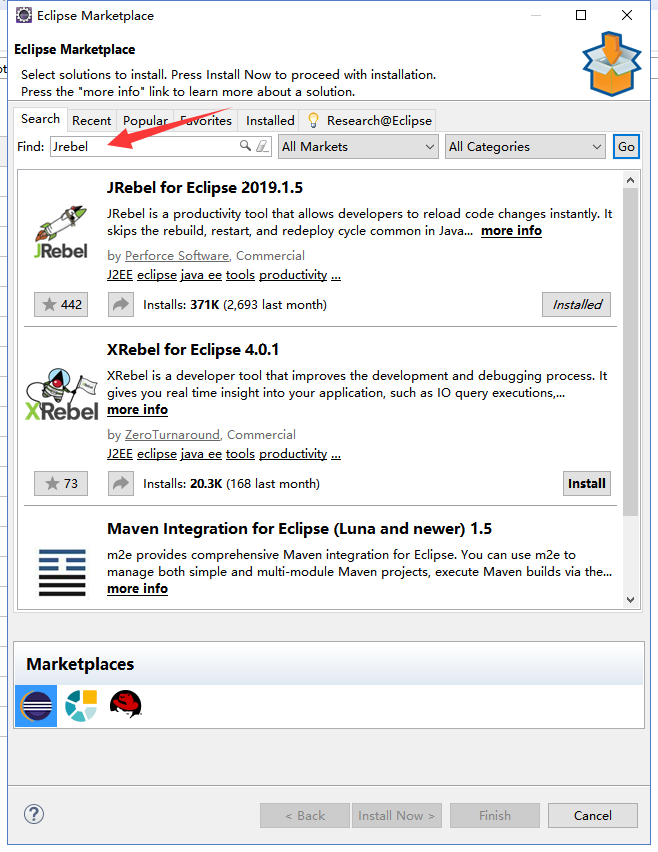This screenshot has height=852, width=658.
Task: Open the All Categories dropdown
Action: [x=525, y=147]
